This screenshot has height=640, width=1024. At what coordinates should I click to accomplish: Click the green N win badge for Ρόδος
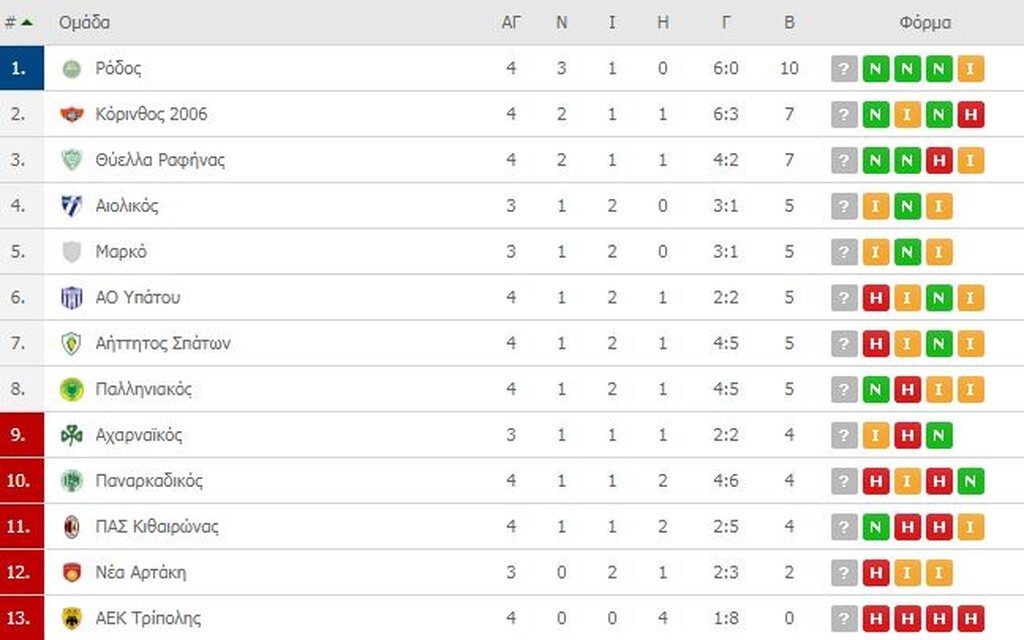pos(875,68)
